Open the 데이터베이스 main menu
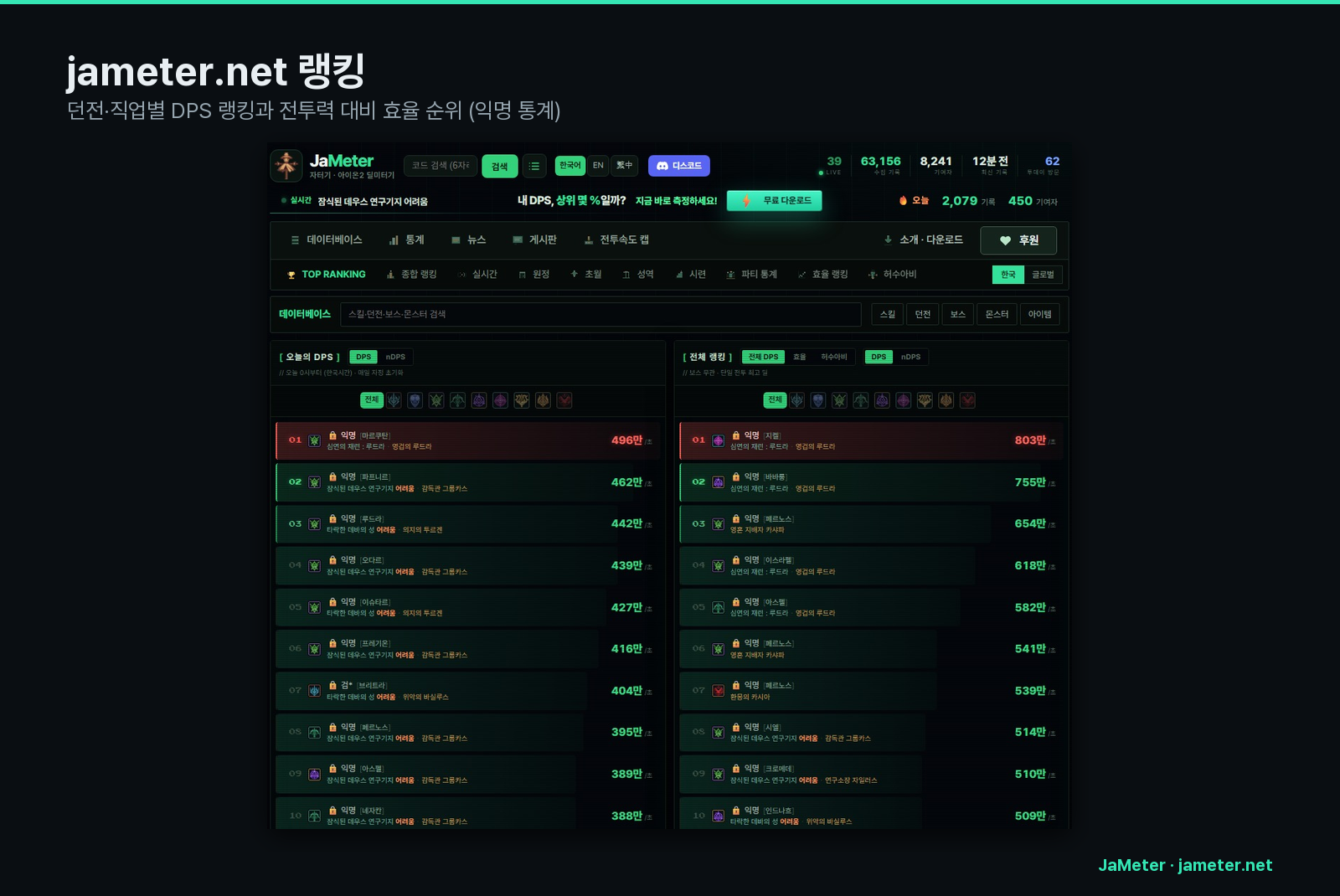Screen dimensions: 1340x896 coord(327,239)
